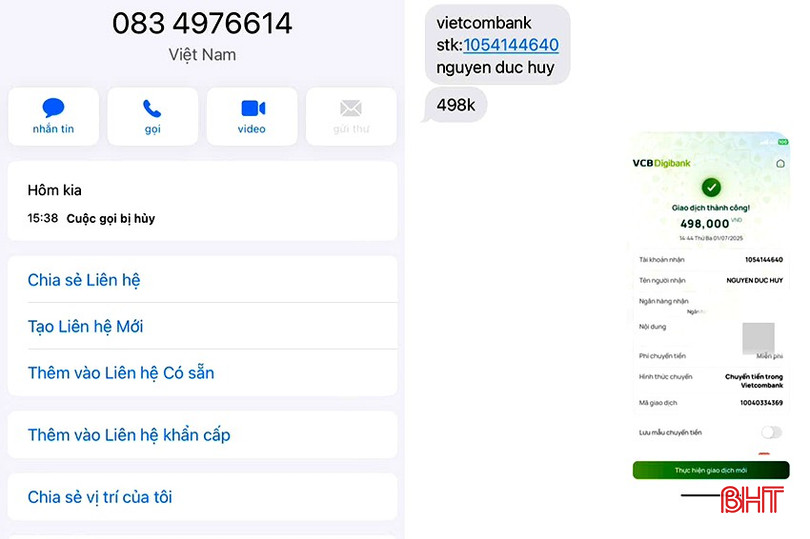Image resolution: width=810 pixels, height=539 pixels.
Task: Tap the 498k message bubble
Action: (x=456, y=105)
